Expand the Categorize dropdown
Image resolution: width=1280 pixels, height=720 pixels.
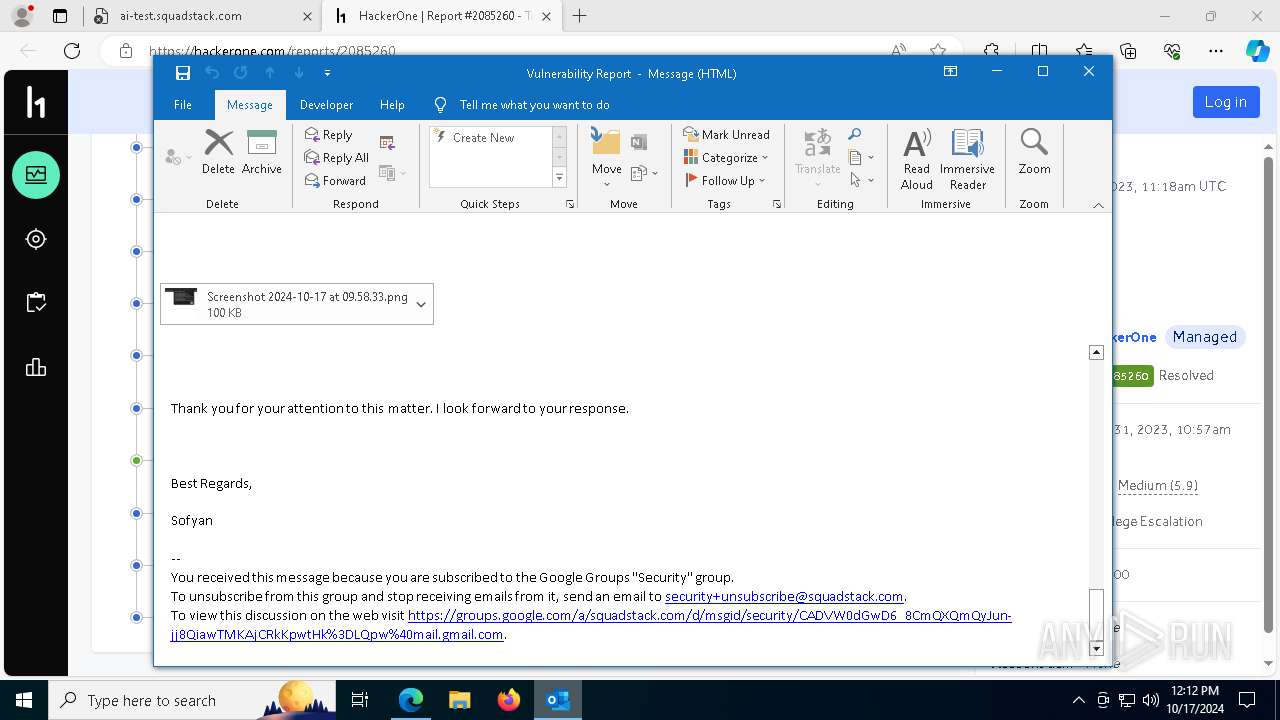765,158
